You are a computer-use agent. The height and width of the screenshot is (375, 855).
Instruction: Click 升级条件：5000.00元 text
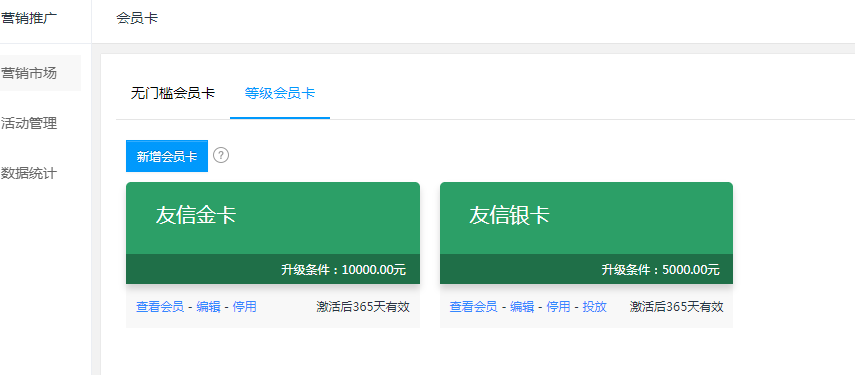coord(660,269)
